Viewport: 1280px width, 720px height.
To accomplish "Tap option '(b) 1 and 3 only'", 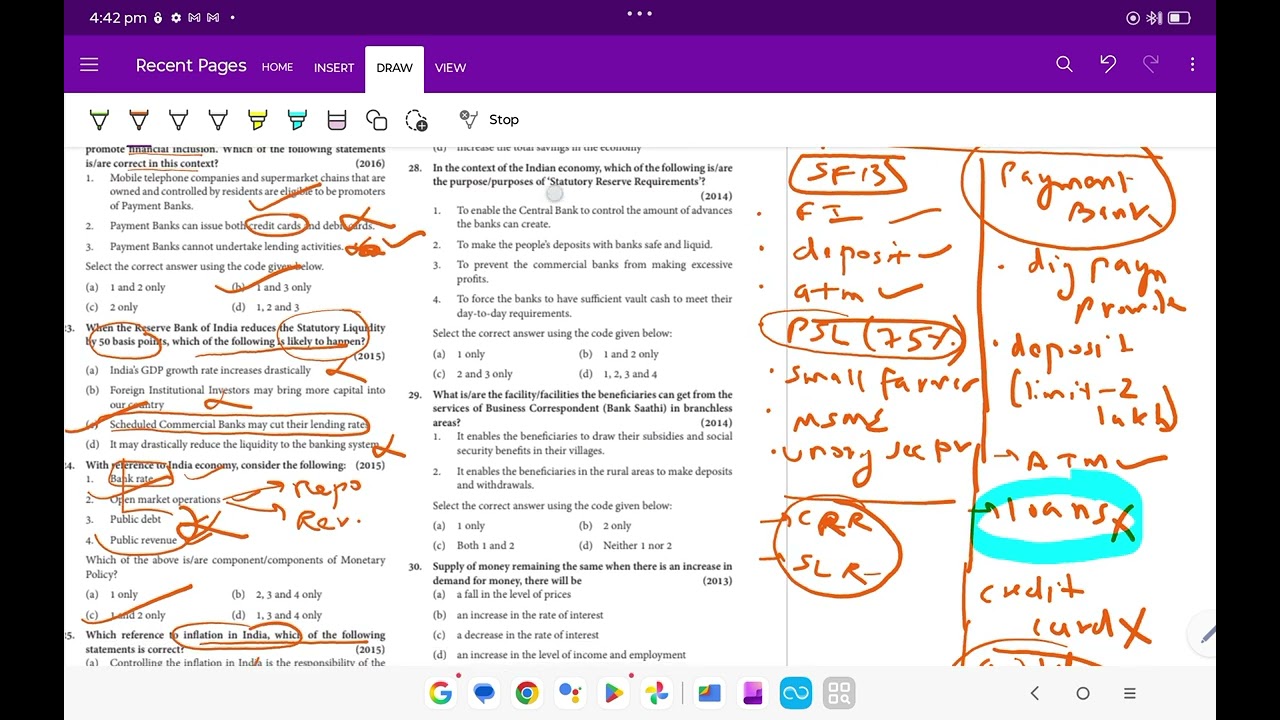I will 271,287.
